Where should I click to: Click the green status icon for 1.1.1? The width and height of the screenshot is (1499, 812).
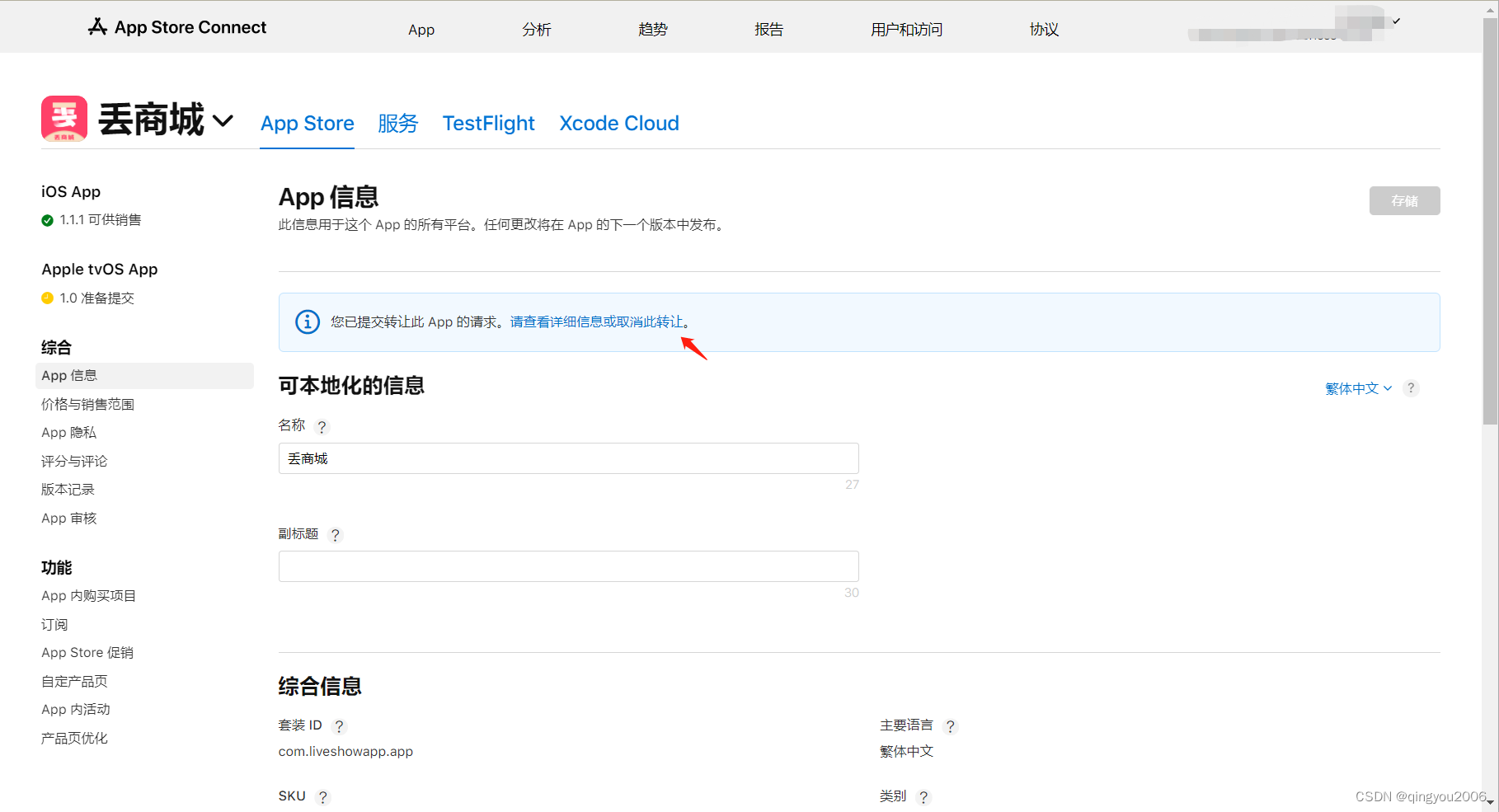pos(48,220)
